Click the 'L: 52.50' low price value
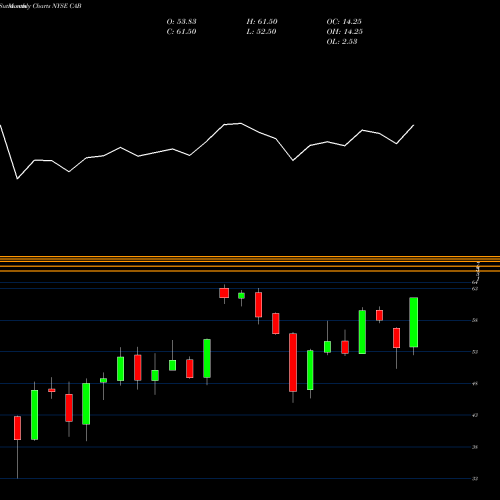500x500 pixels. tap(261, 32)
